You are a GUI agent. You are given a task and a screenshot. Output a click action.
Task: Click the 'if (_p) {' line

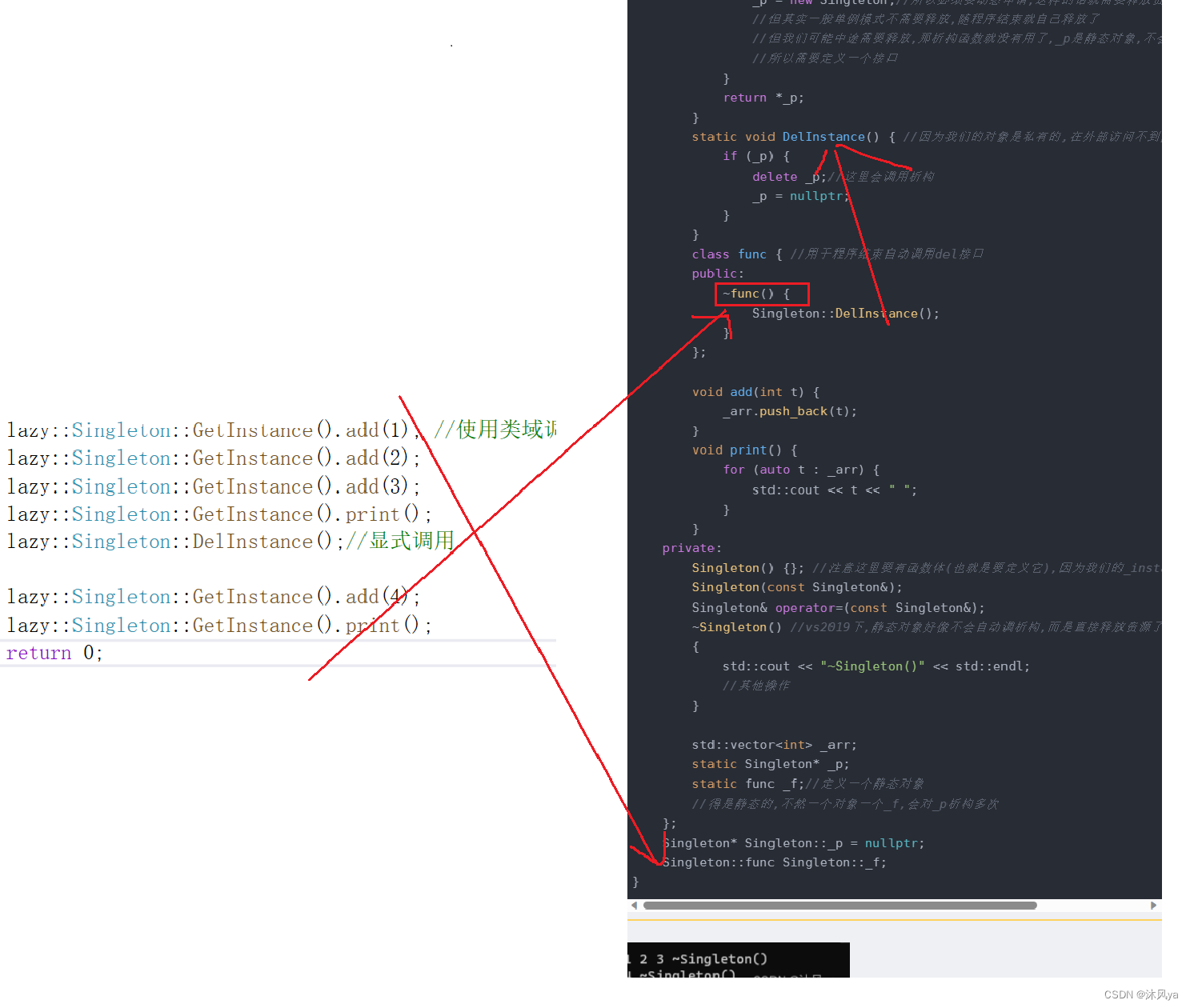(756, 156)
